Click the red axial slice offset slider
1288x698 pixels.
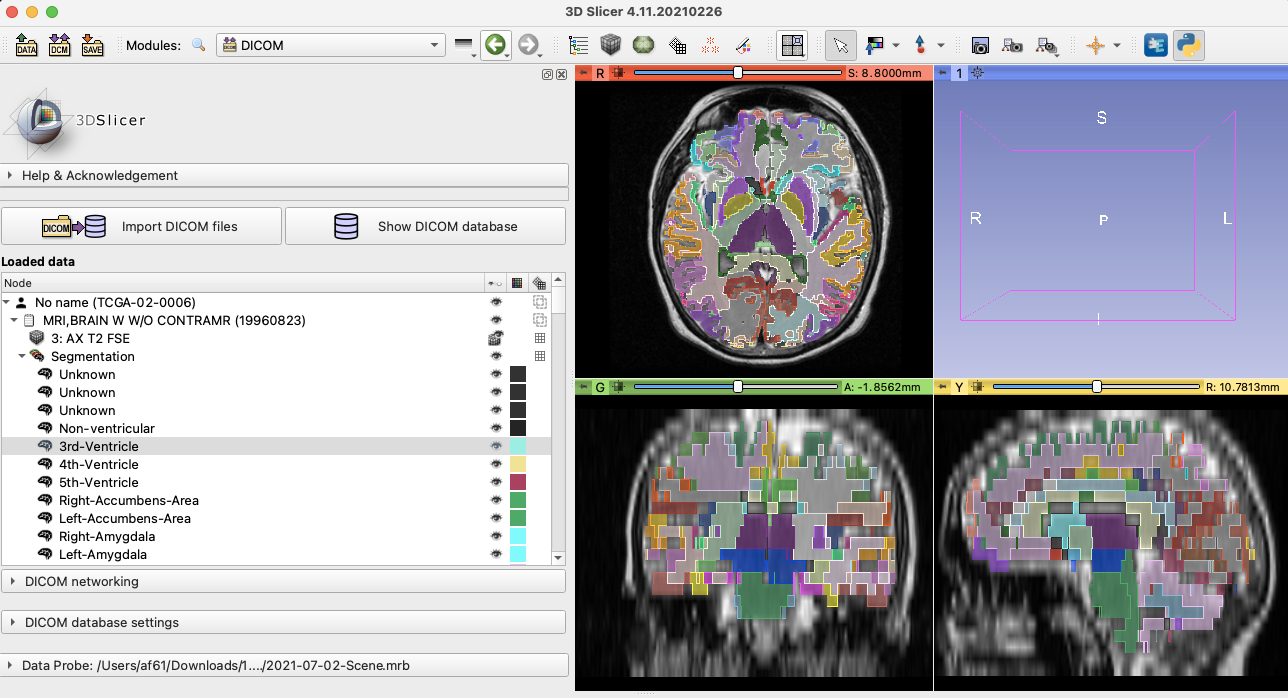click(737, 73)
